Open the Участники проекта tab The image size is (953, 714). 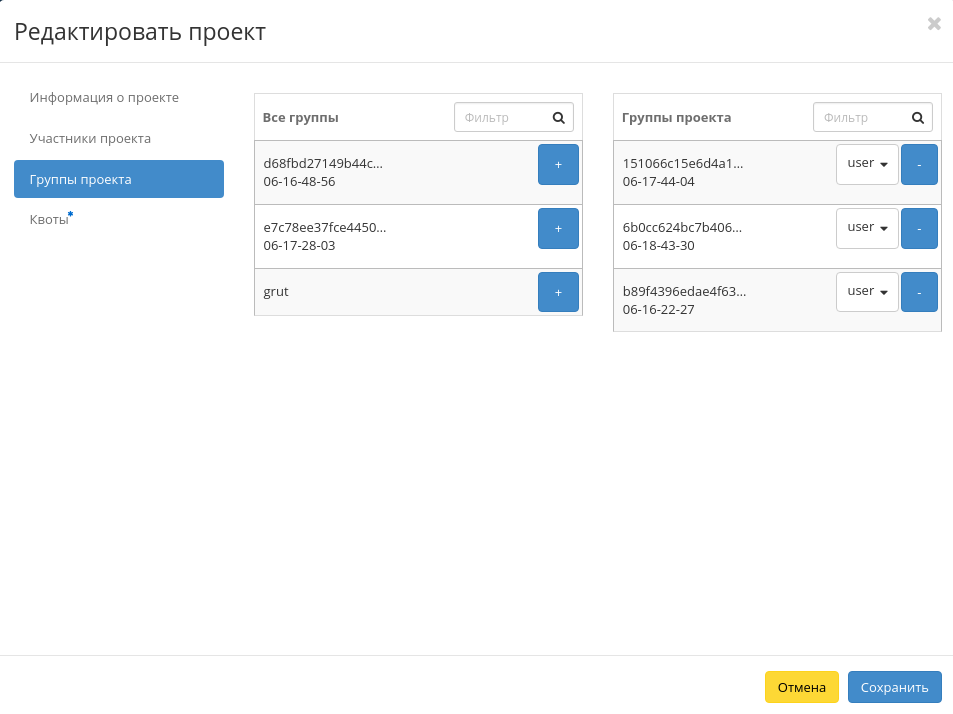tap(90, 138)
